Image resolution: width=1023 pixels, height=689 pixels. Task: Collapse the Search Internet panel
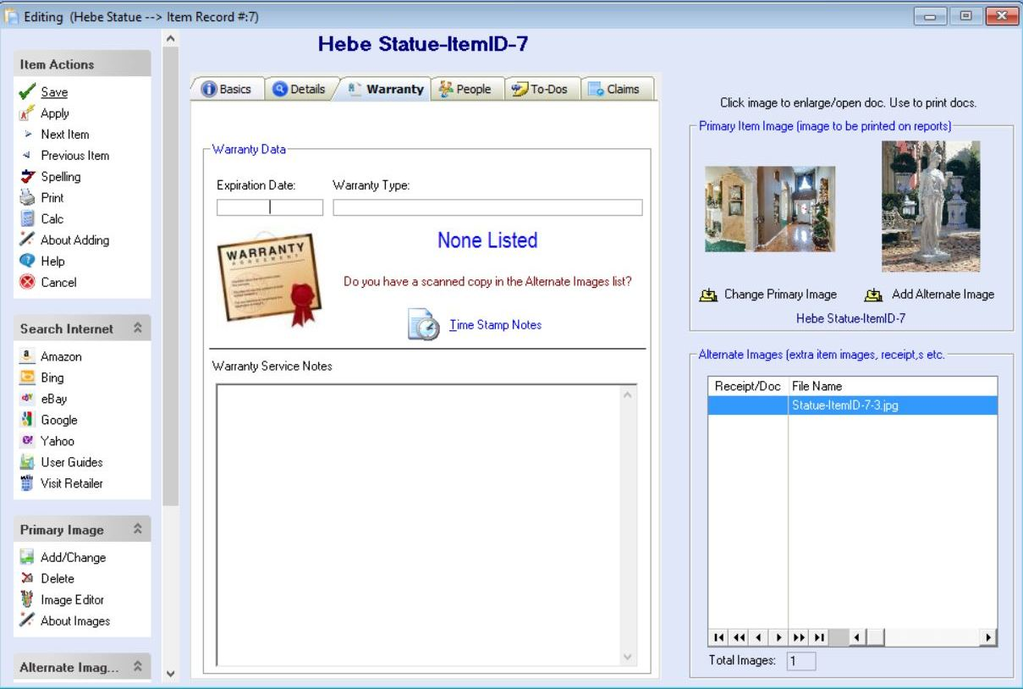[x=138, y=328]
